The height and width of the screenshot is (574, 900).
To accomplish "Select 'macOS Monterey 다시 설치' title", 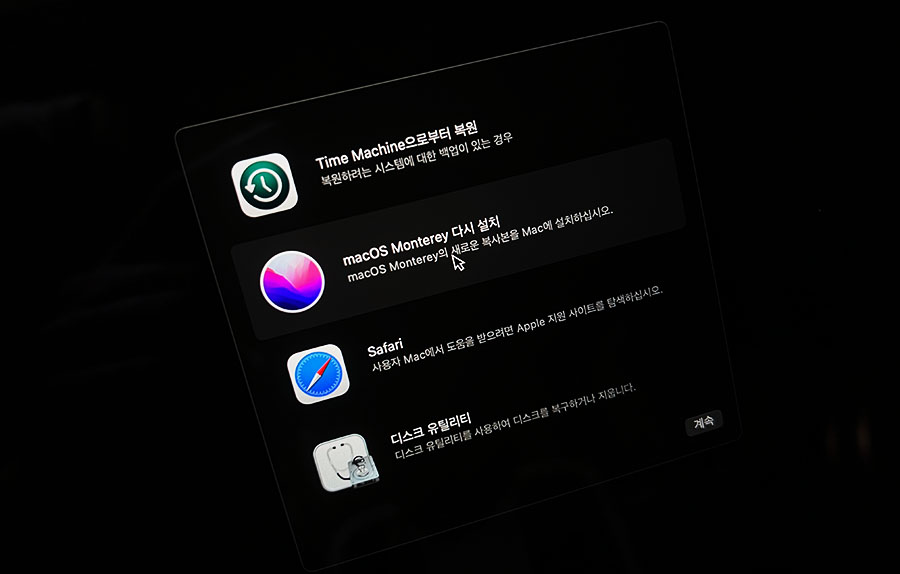I will coord(421,241).
